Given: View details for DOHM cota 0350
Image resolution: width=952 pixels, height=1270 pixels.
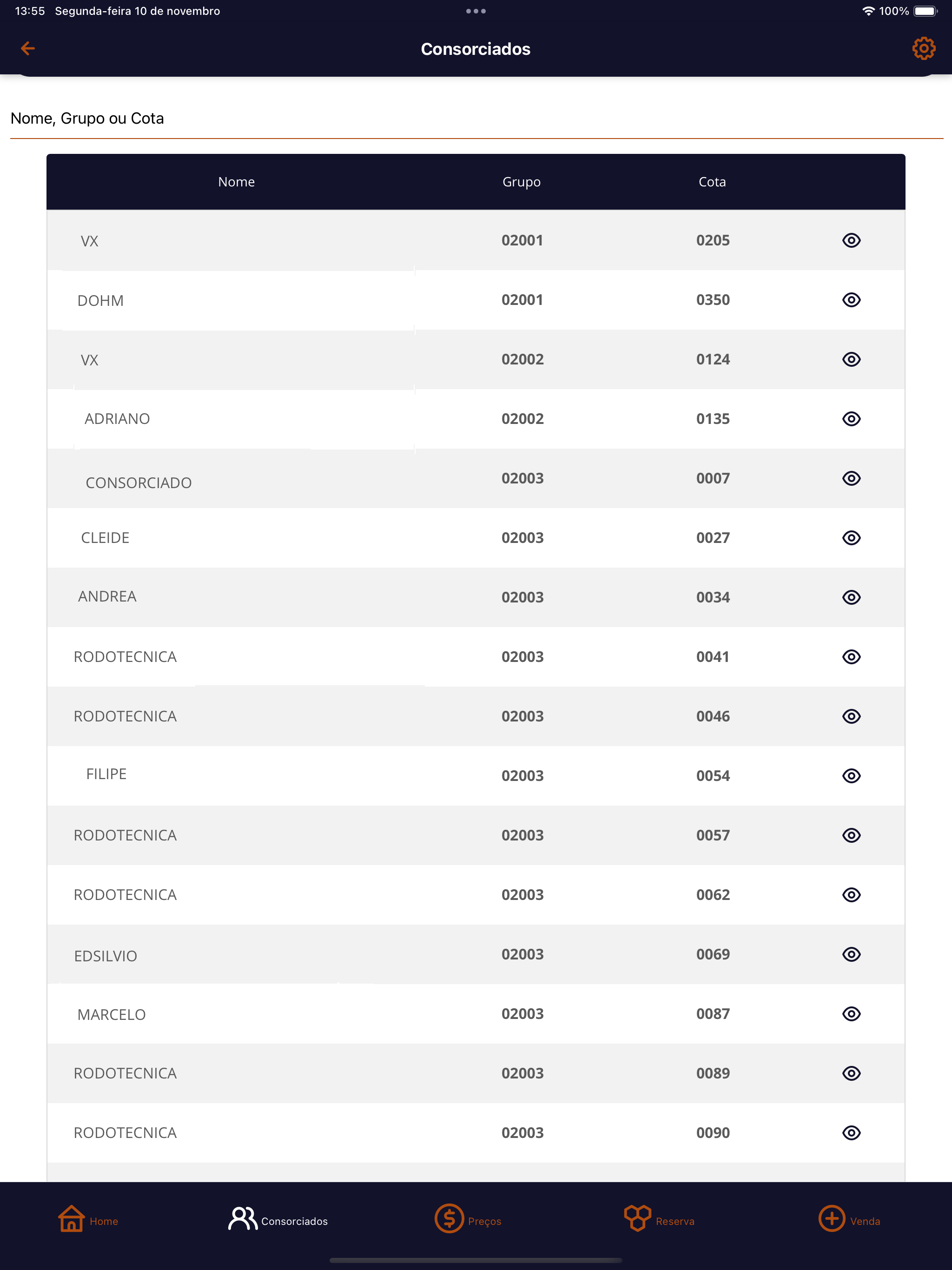Looking at the screenshot, I should pyautogui.click(x=851, y=300).
